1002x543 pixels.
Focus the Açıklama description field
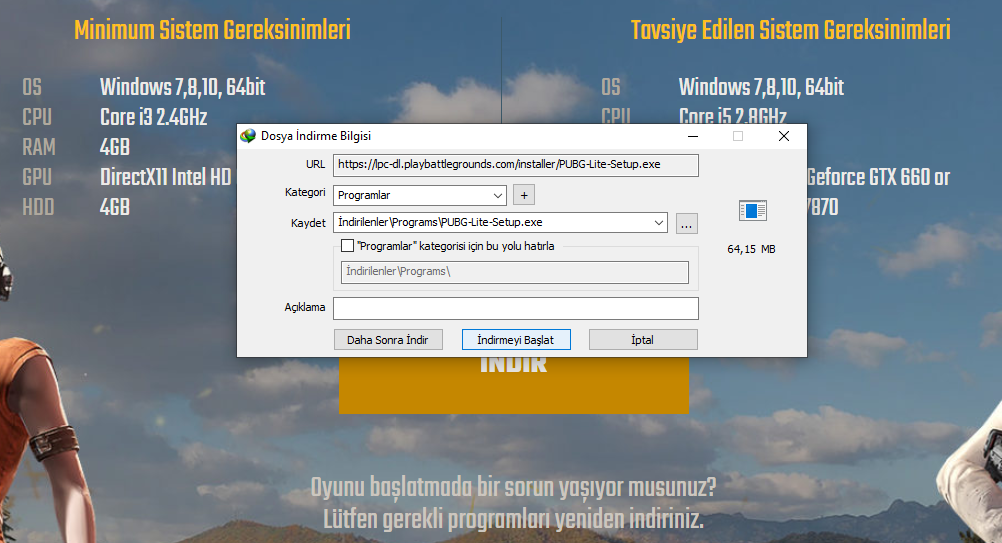(x=516, y=309)
